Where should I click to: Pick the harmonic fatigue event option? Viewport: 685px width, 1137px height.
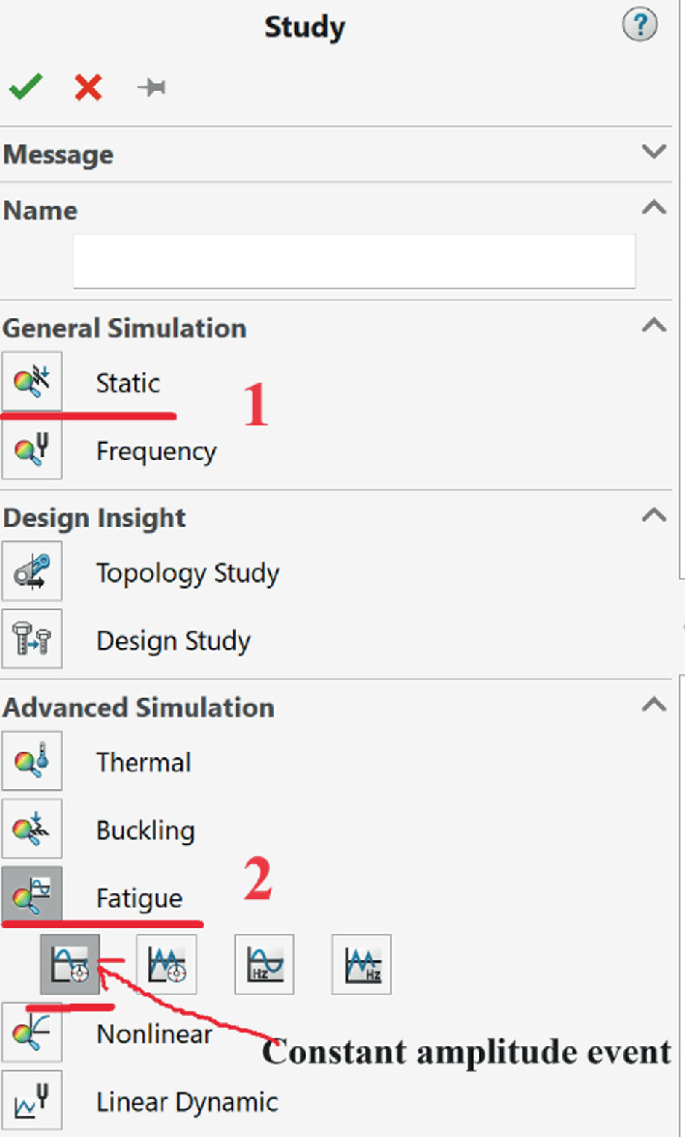(x=264, y=963)
